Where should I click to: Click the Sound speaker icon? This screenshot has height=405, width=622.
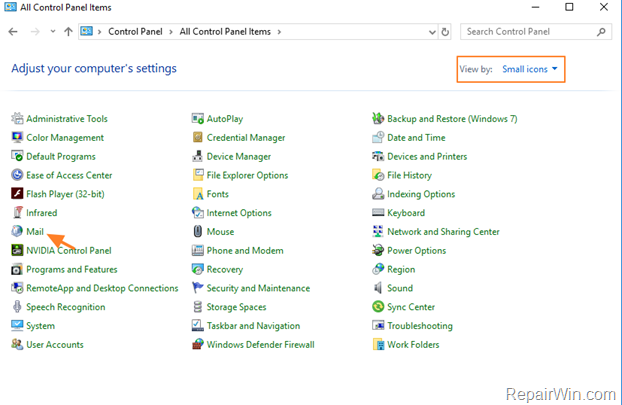click(378, 288)
